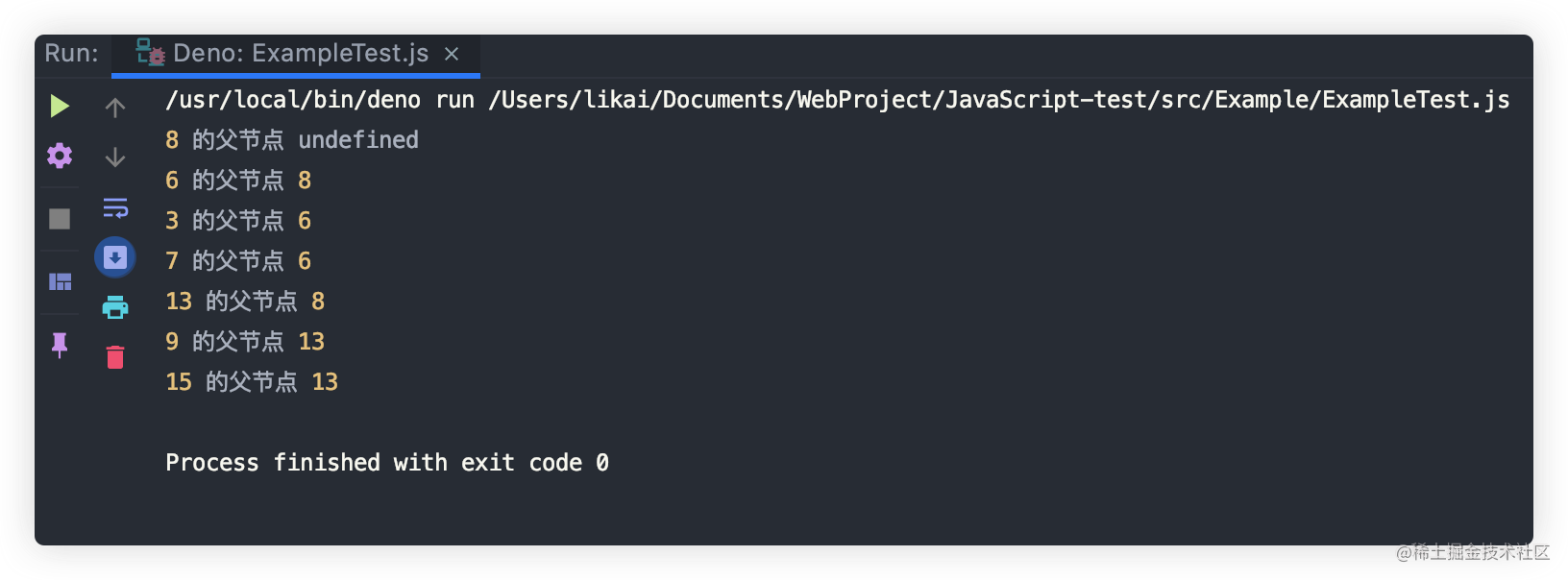Click the '13 的父节点 8' output line
1568x580 pixels.
click(x=245, y=302)
